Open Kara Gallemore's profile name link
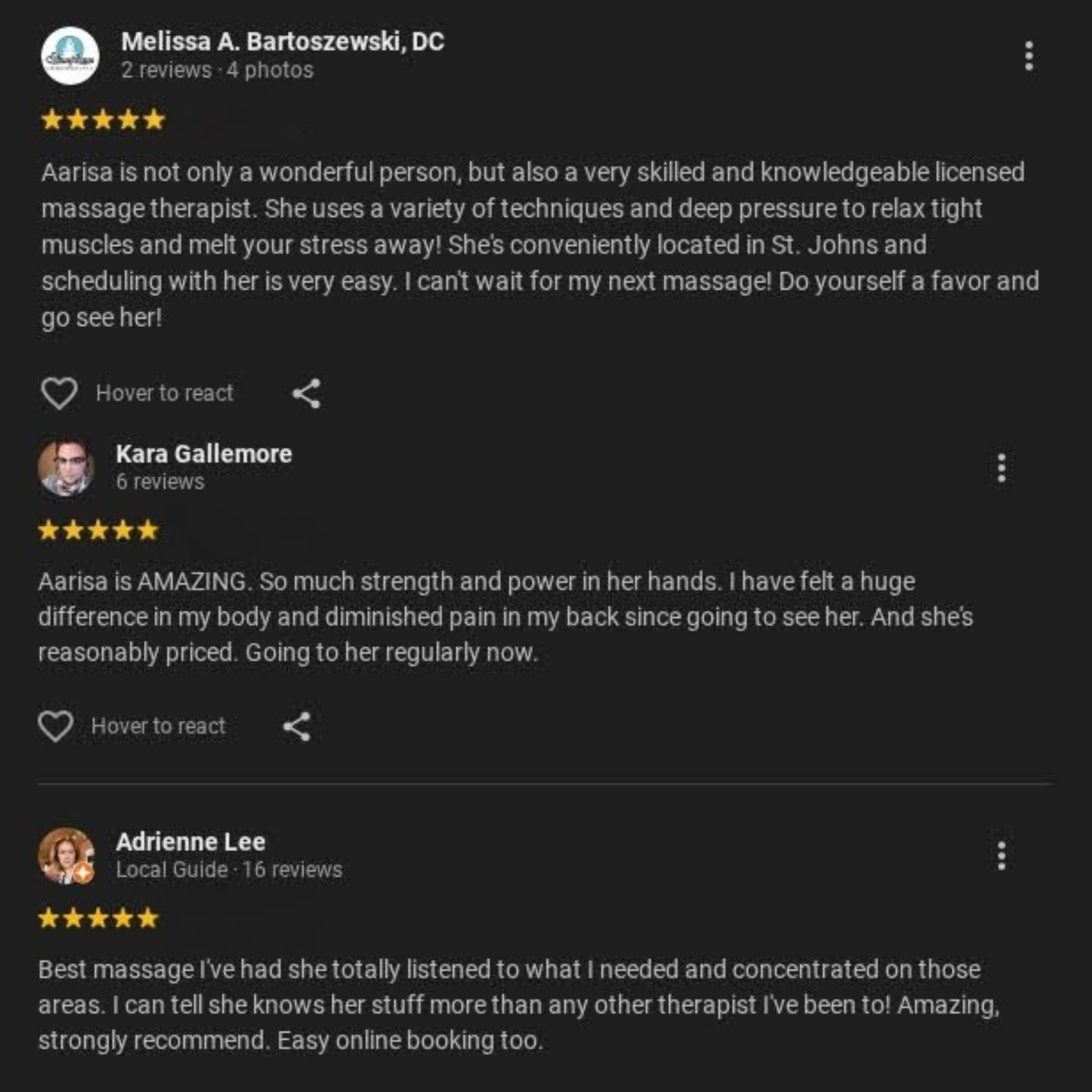Image resolution: width=1092 pixels, height=1092 pixels. (204, 454)
